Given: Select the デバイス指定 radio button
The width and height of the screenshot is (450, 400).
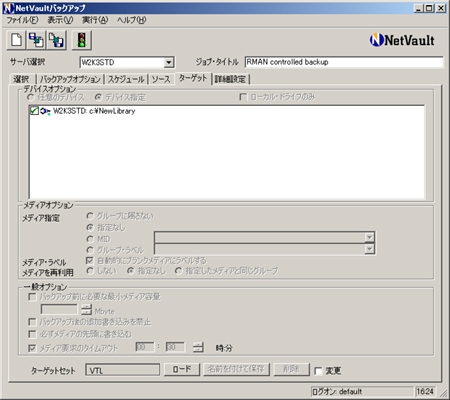Looking at the screenshot, I should click(x=98, y=97).
